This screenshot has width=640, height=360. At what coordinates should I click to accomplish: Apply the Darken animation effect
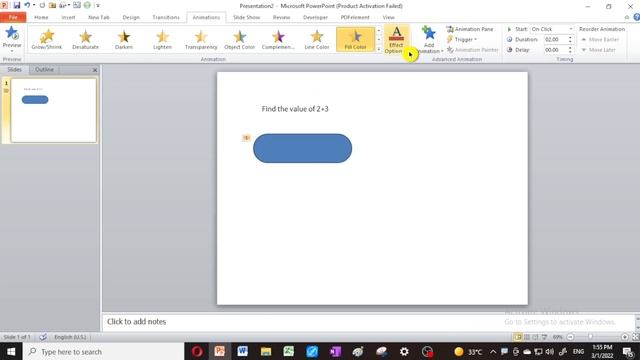pyautogui.click(x=124, y=39)
